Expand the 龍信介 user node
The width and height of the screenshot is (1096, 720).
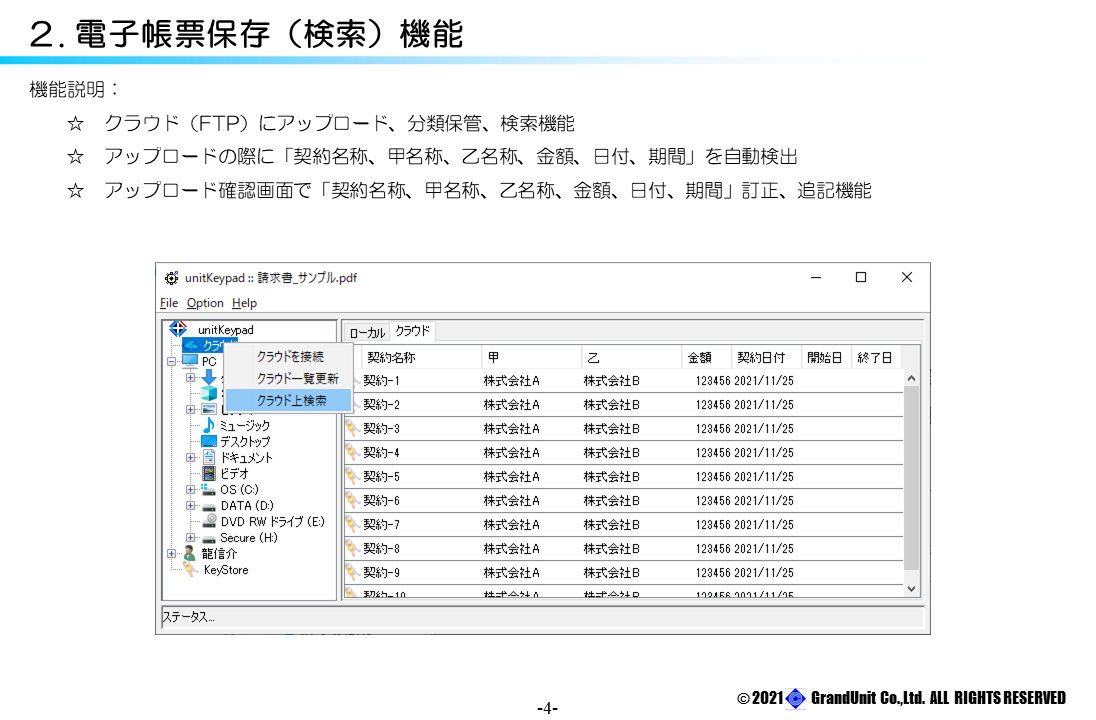tap(171, 554)
